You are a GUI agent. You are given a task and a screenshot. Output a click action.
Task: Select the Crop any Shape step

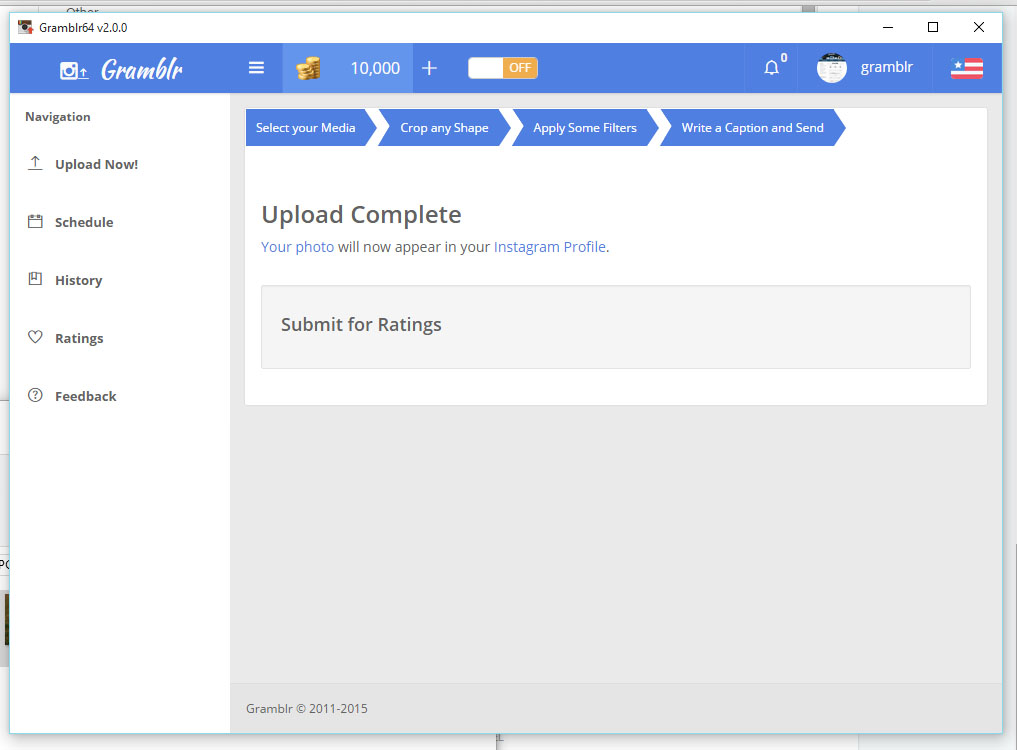click(x=444, y=128)
